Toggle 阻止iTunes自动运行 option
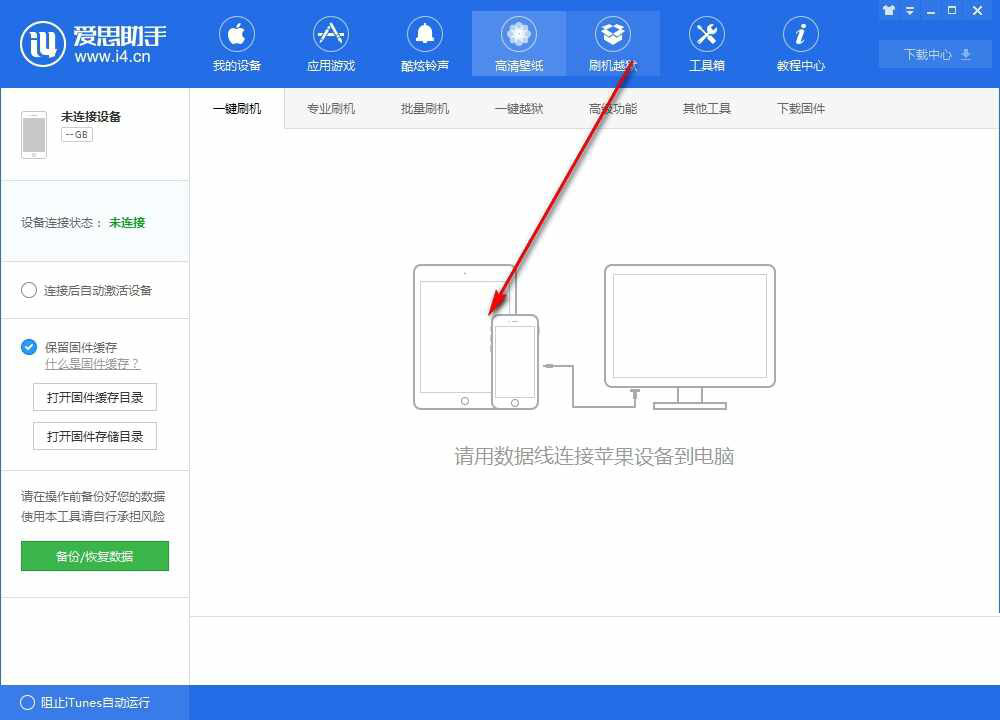 (x=27, y=703)
